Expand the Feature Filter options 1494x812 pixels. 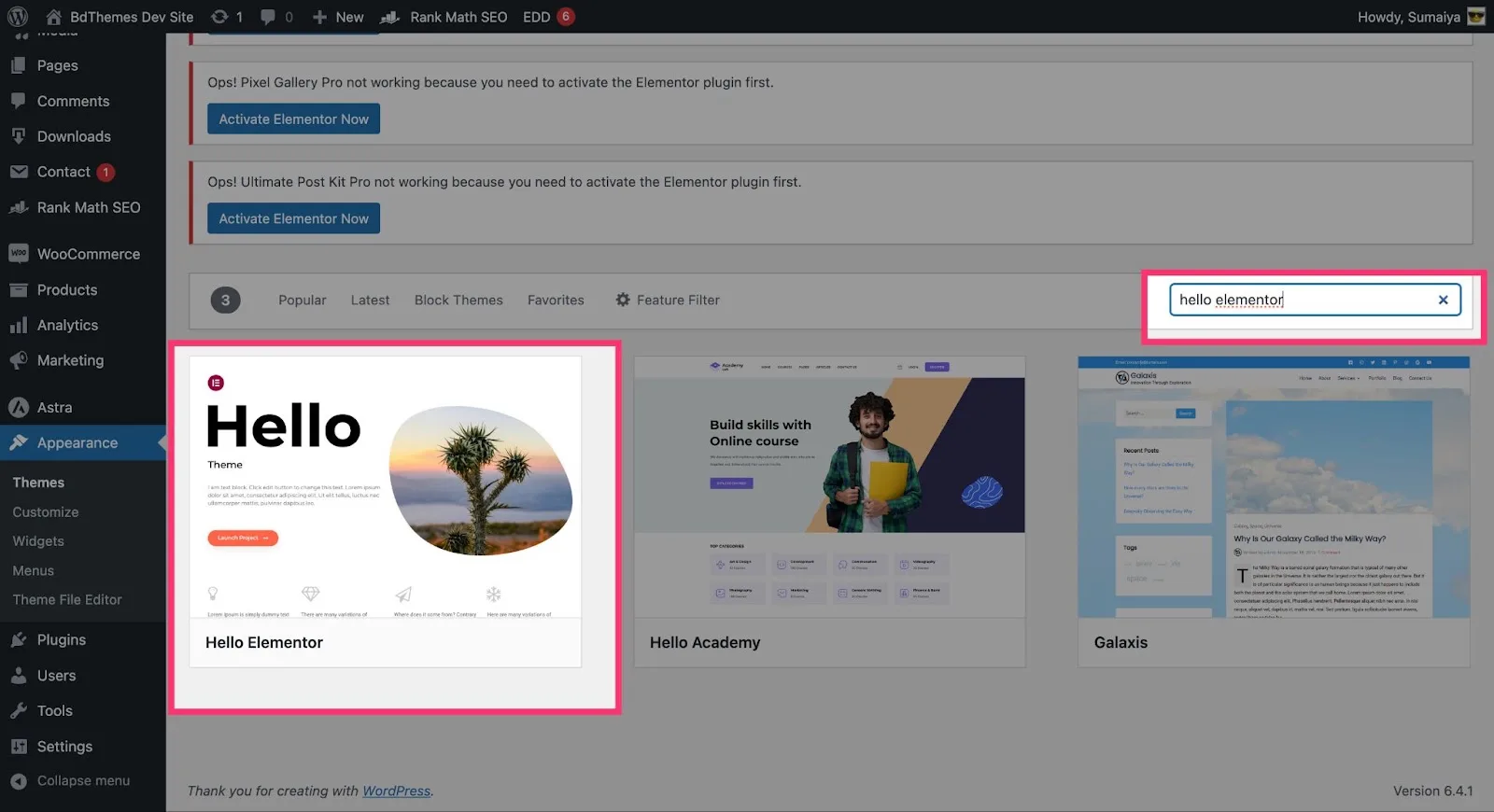(668, 300)
